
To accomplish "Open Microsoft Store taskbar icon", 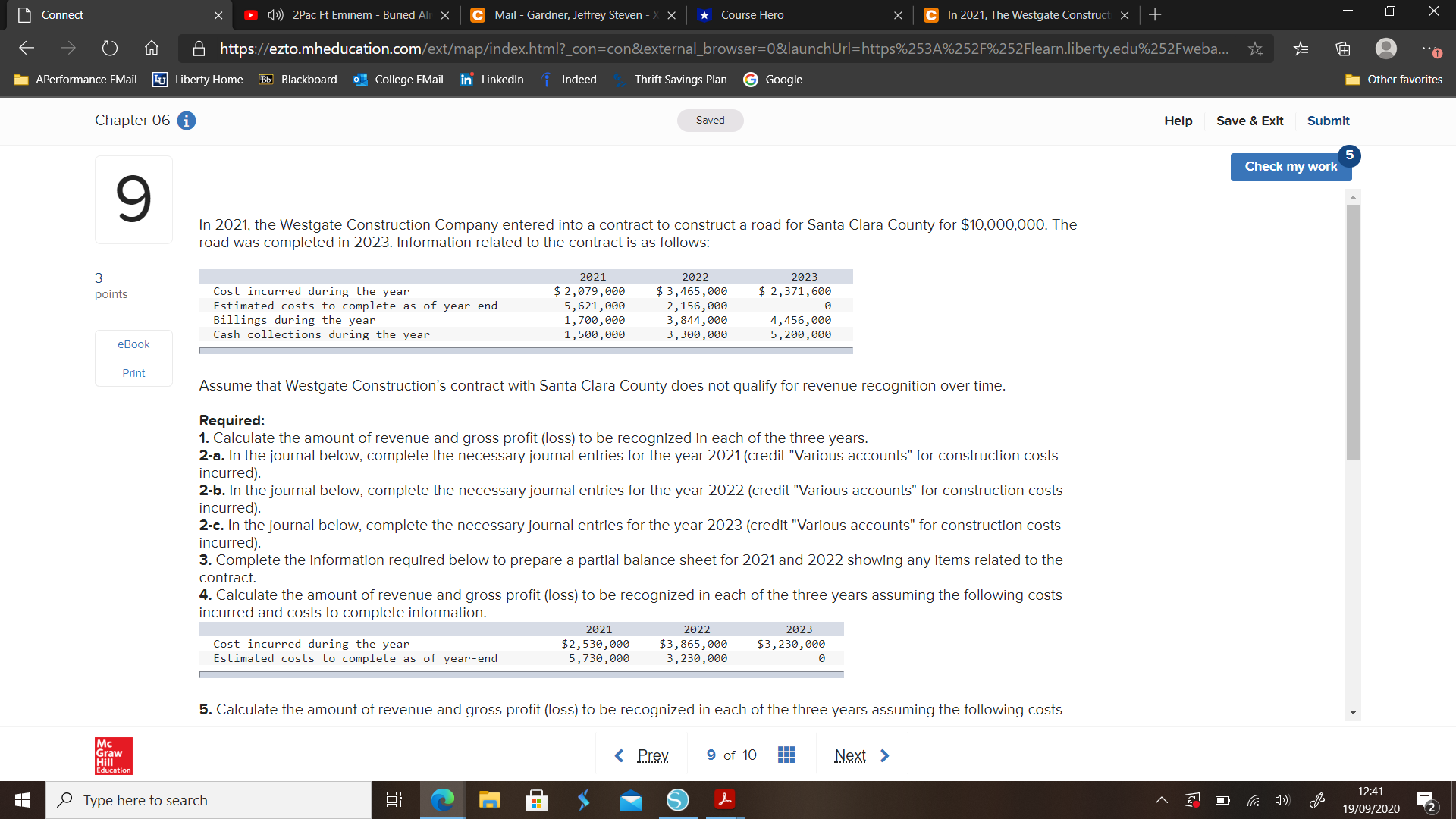I will coord(536,799).
